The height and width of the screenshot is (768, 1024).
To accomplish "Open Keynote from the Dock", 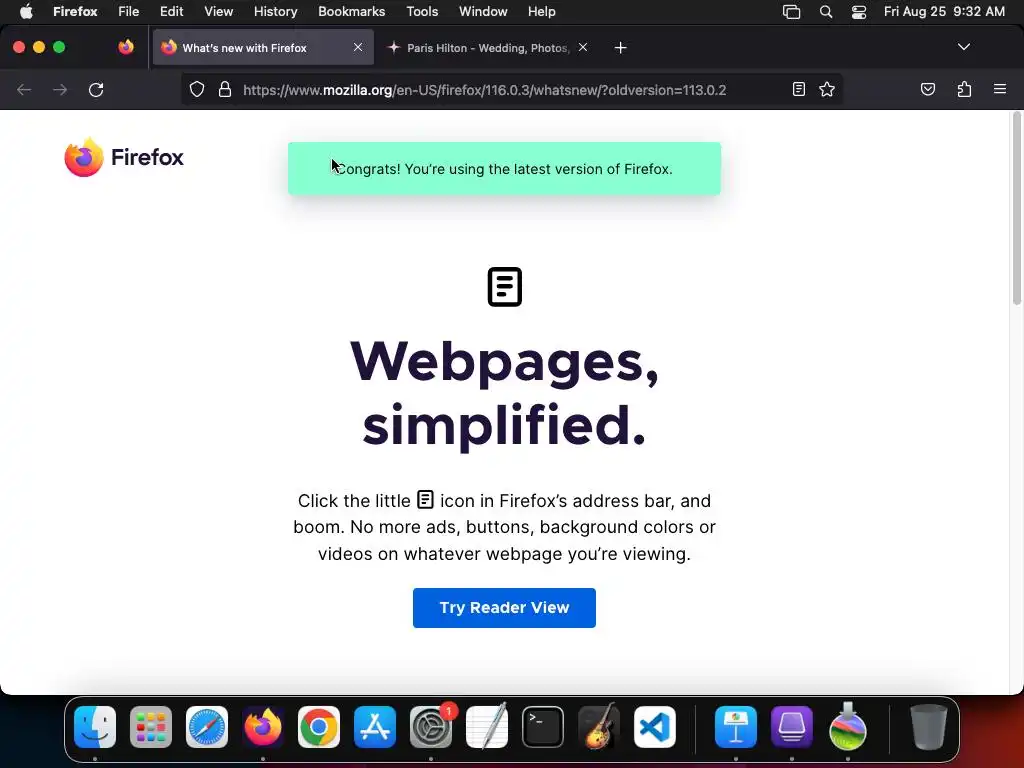I will click(x=736, y=727).
